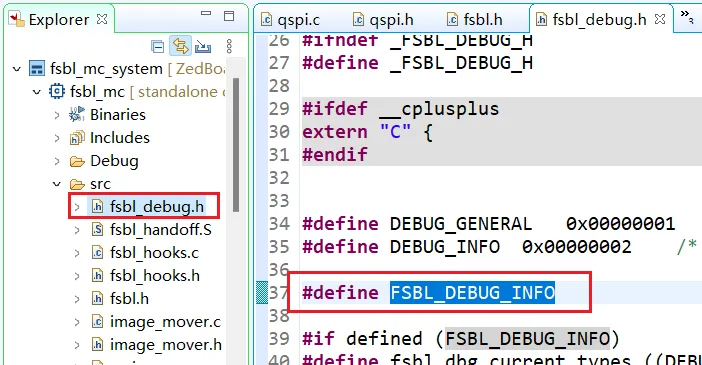Expand the Binaries node

click(57, 115)
